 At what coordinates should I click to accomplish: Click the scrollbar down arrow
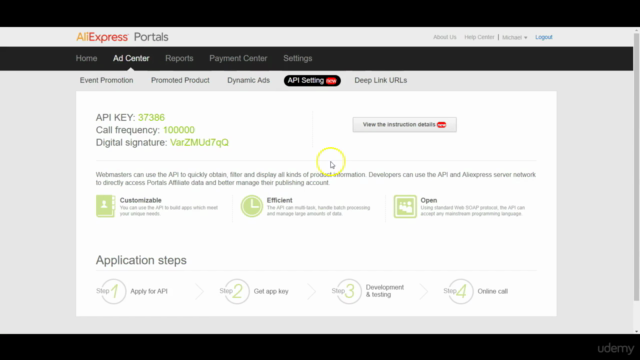pos(636,331)
